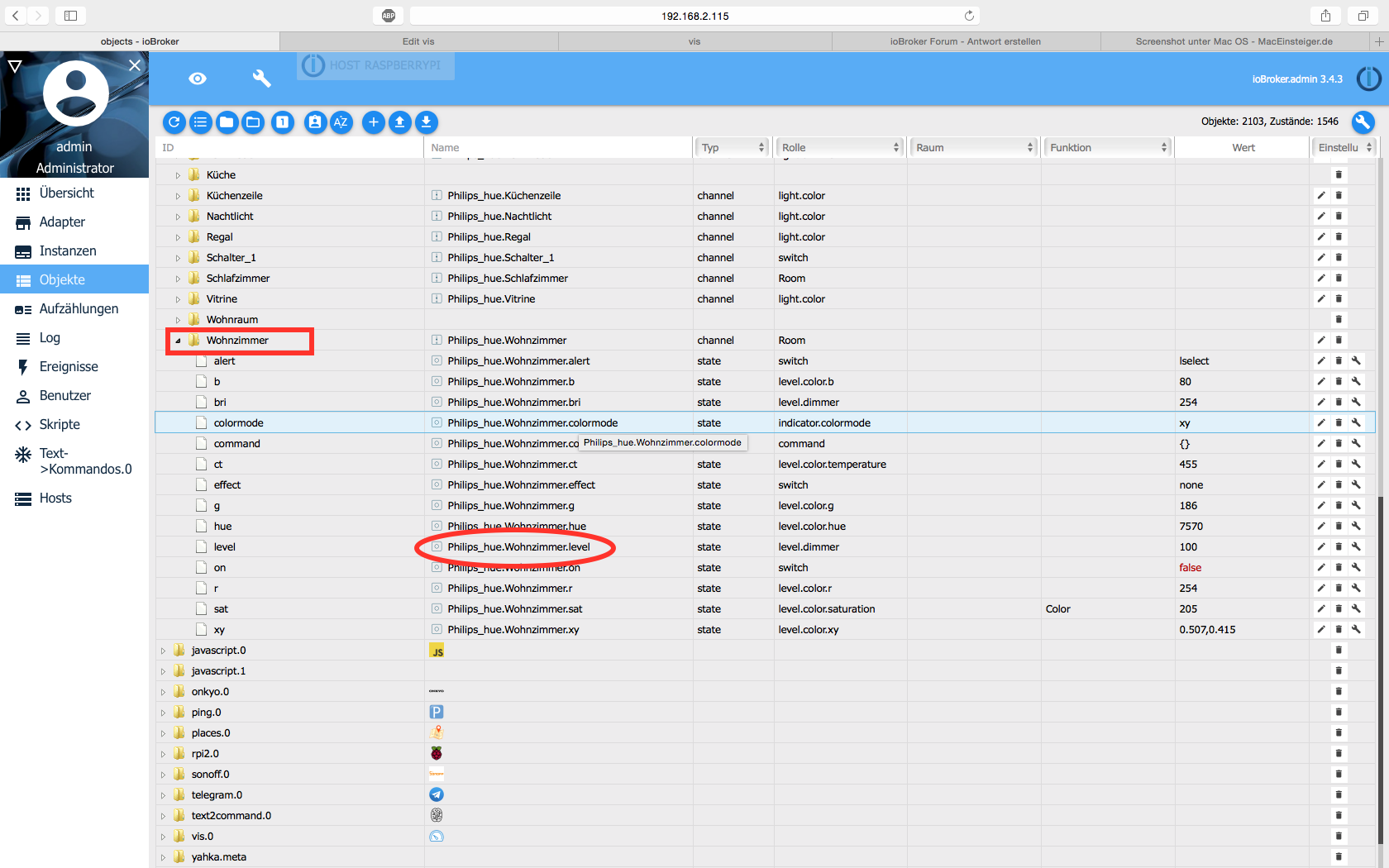Sort objects alphabetically with AZ icon
Image resolution: width=1389 pixels, height=868 pixels.
point(341,122)
